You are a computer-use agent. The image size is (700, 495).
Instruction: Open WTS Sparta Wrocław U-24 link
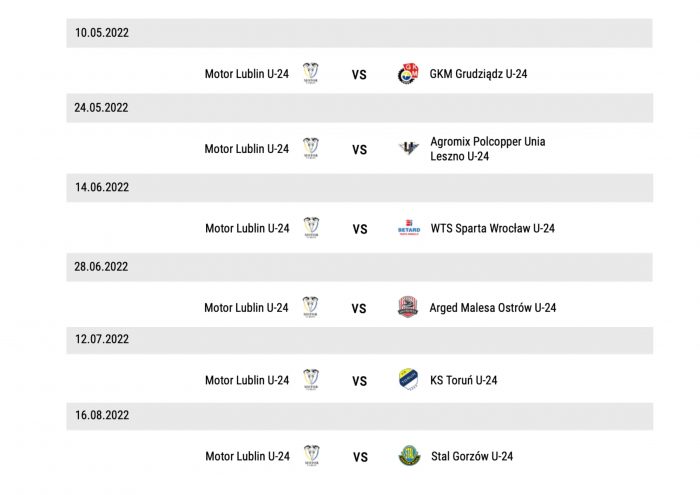coord(492,229)
